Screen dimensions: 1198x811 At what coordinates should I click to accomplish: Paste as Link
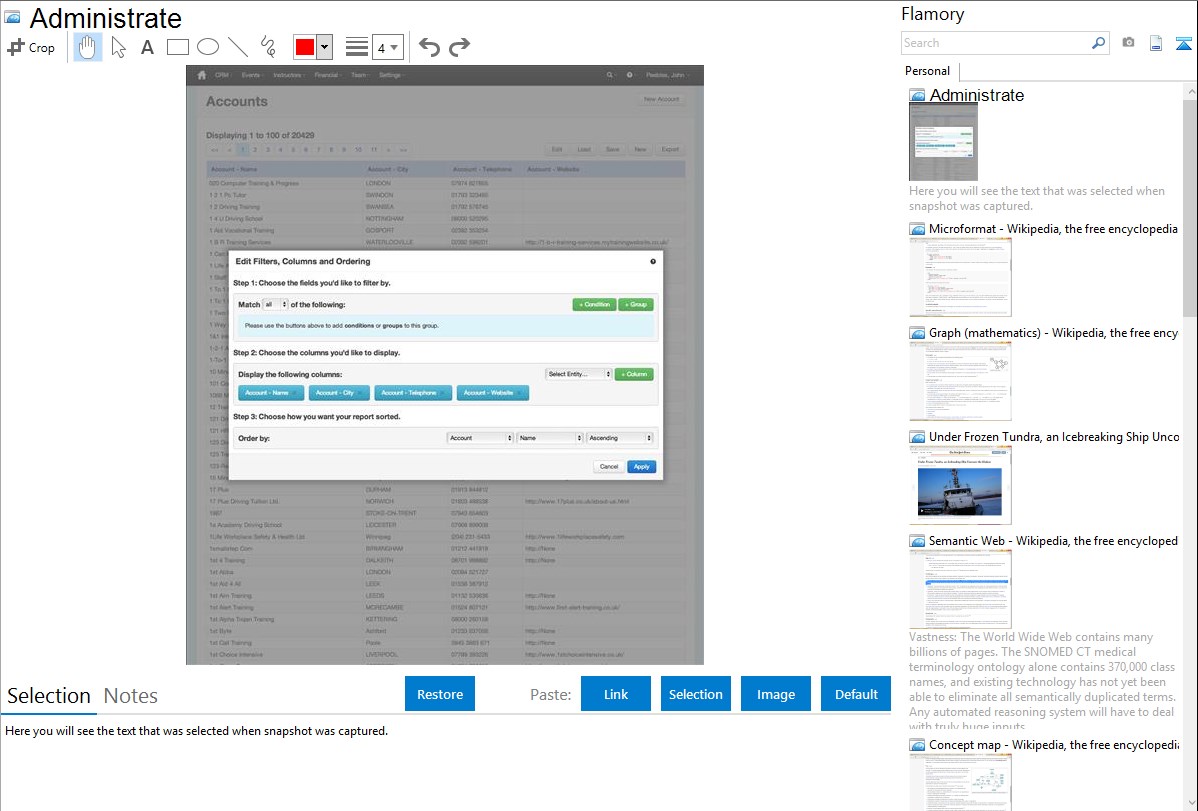point(616,694)
